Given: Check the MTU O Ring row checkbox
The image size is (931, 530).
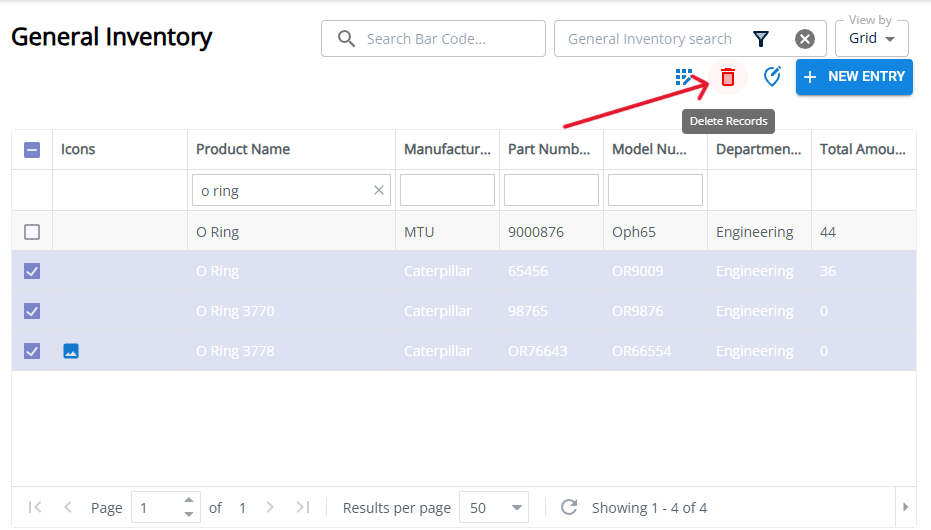Looking at the screenshot, I should pyautogui.click(x=32, y=232).
